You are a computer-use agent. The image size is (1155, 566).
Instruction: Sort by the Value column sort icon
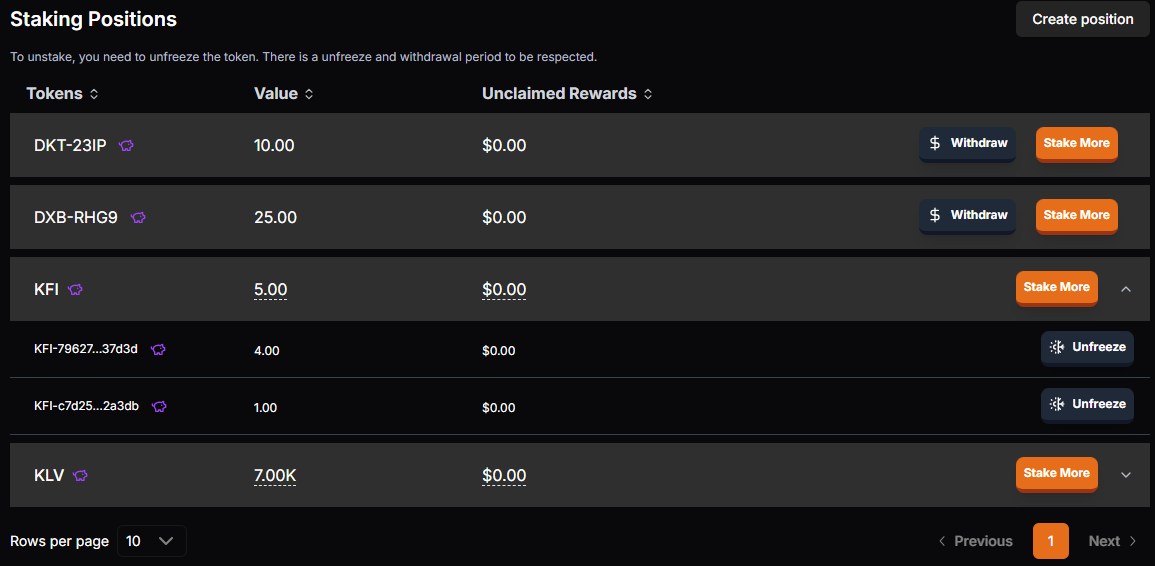pyautogui.click(x=309, y=94)
